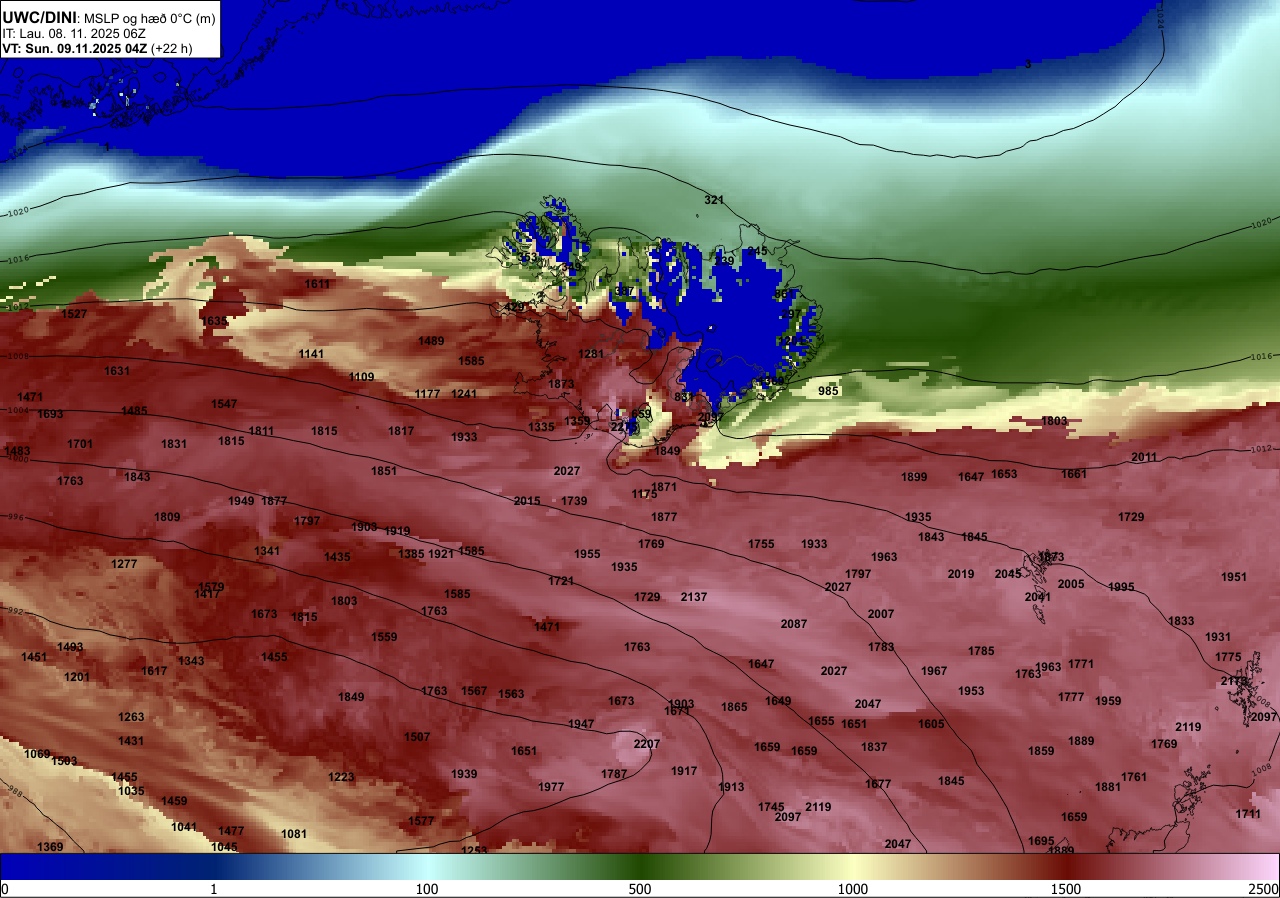Click the color scale label 1000
Screen dimensions: 1280x898
click(852, 889)
